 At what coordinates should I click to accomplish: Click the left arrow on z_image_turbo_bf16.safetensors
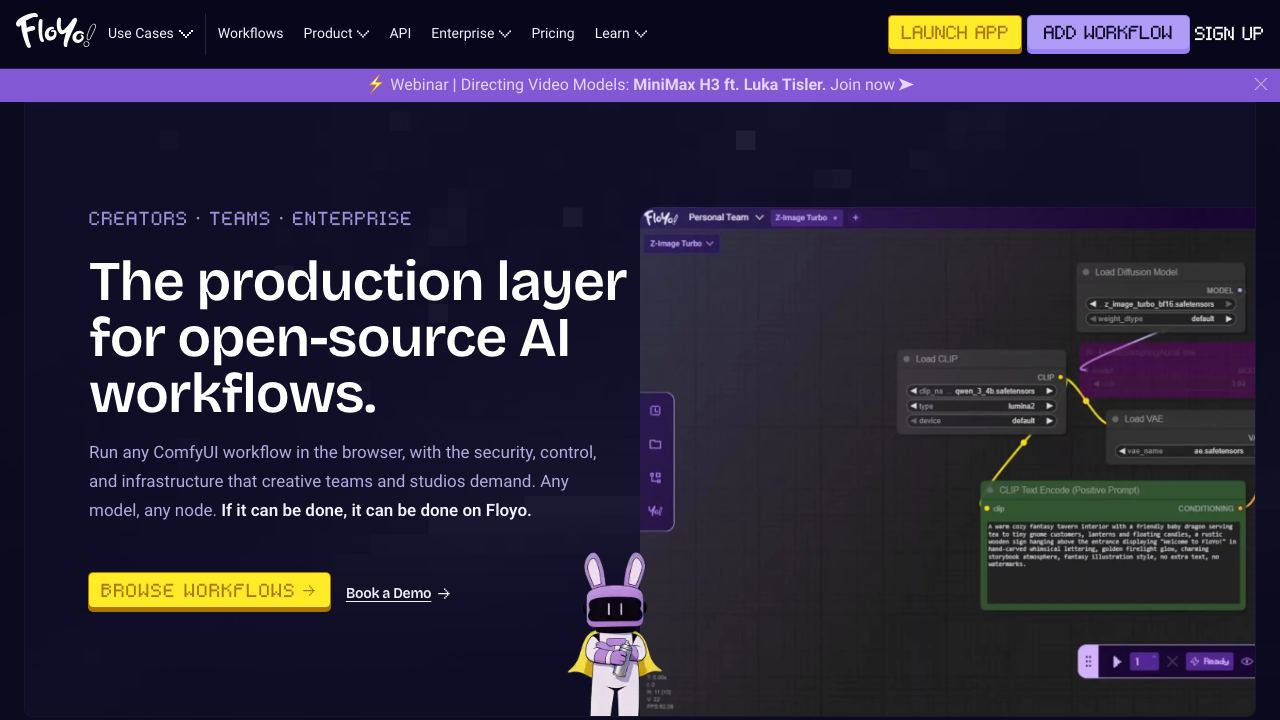[x=1095, y=304]
